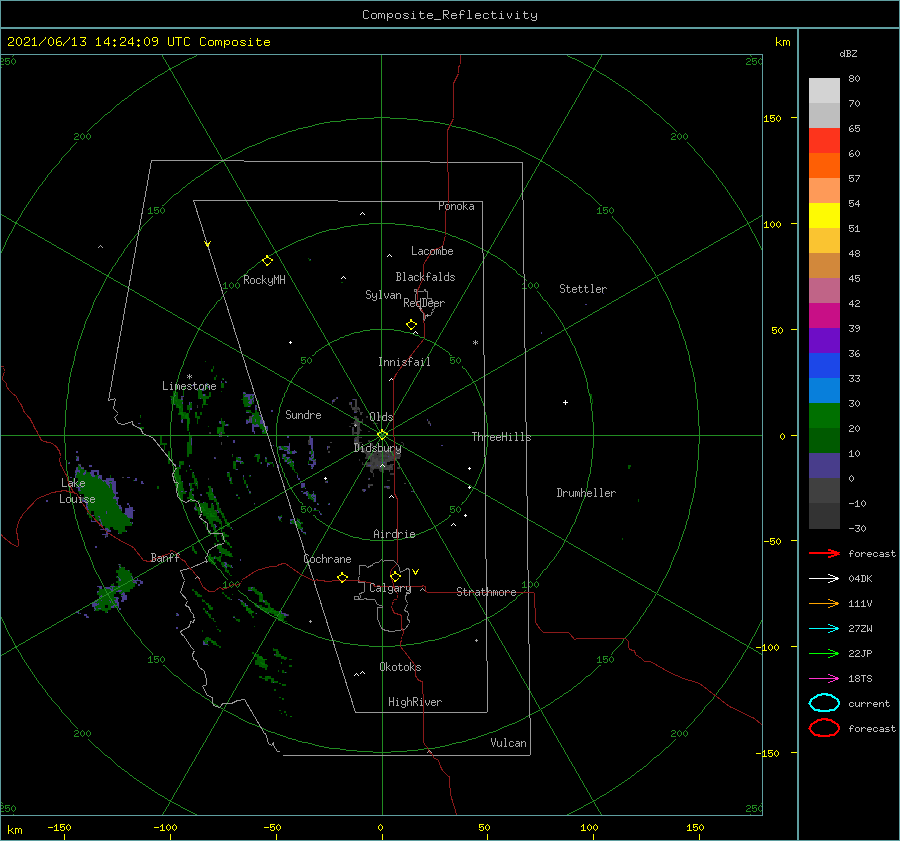Click the Sylvan label near RedDeer

click(383, 295)
